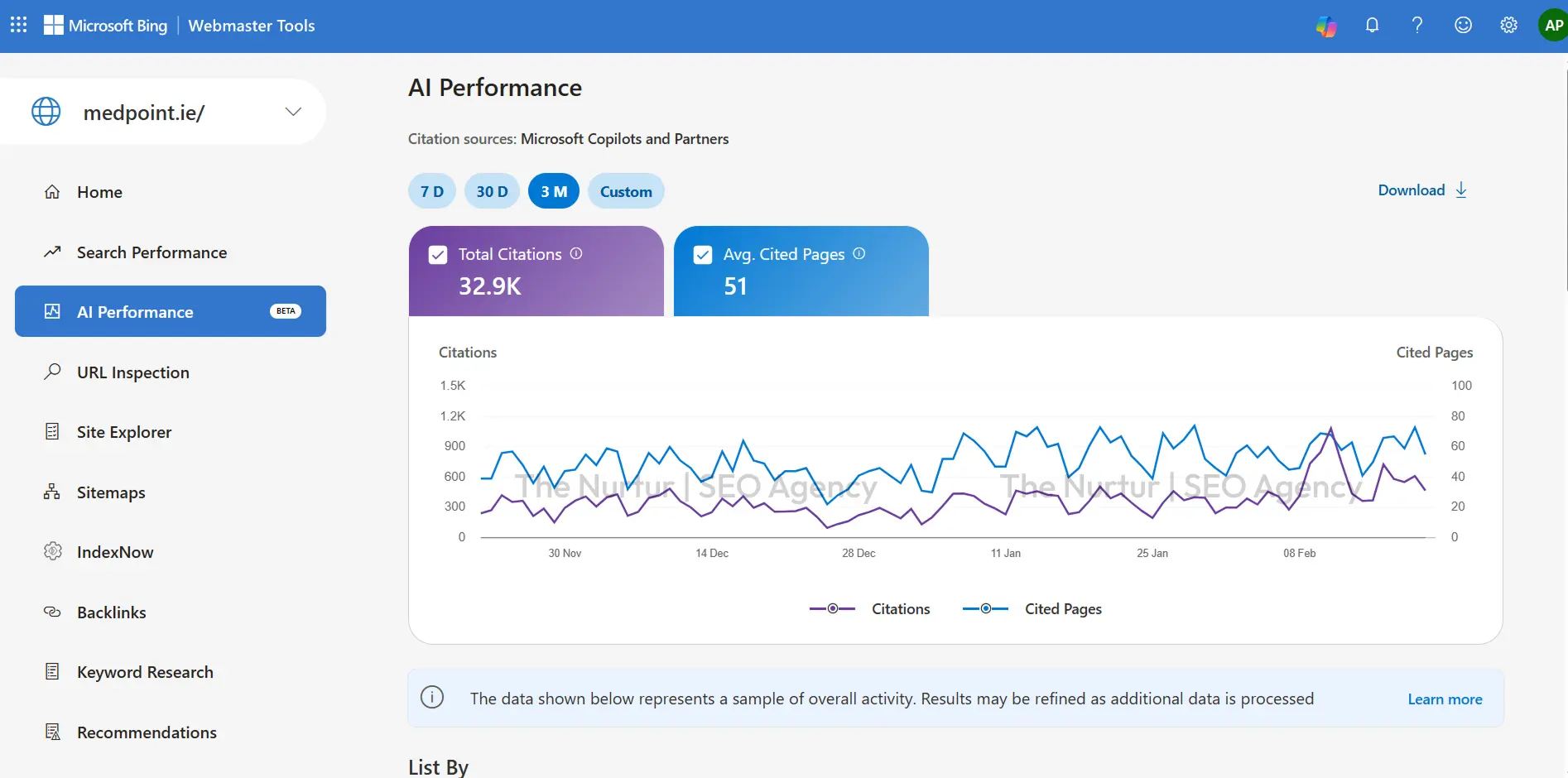The height and width of the screenshot is (778, 1568).
Task: Open the AP account profile menu
Action: coord(1553,26)
